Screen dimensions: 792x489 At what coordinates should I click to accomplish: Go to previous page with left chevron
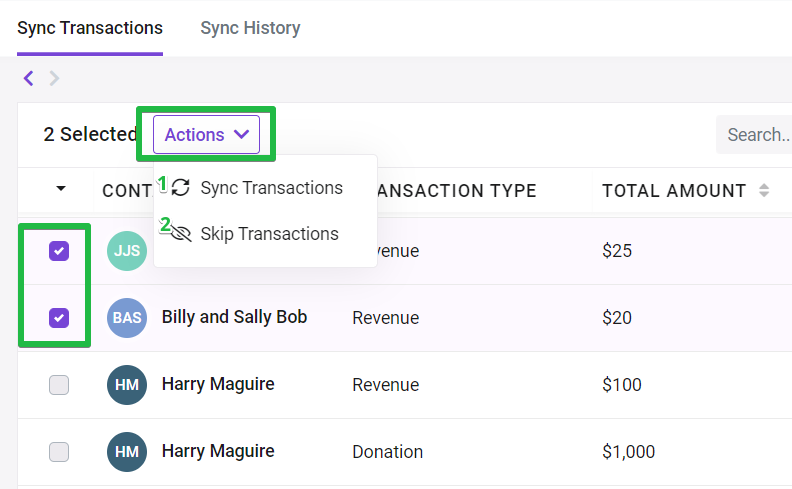tap(29, 78)
